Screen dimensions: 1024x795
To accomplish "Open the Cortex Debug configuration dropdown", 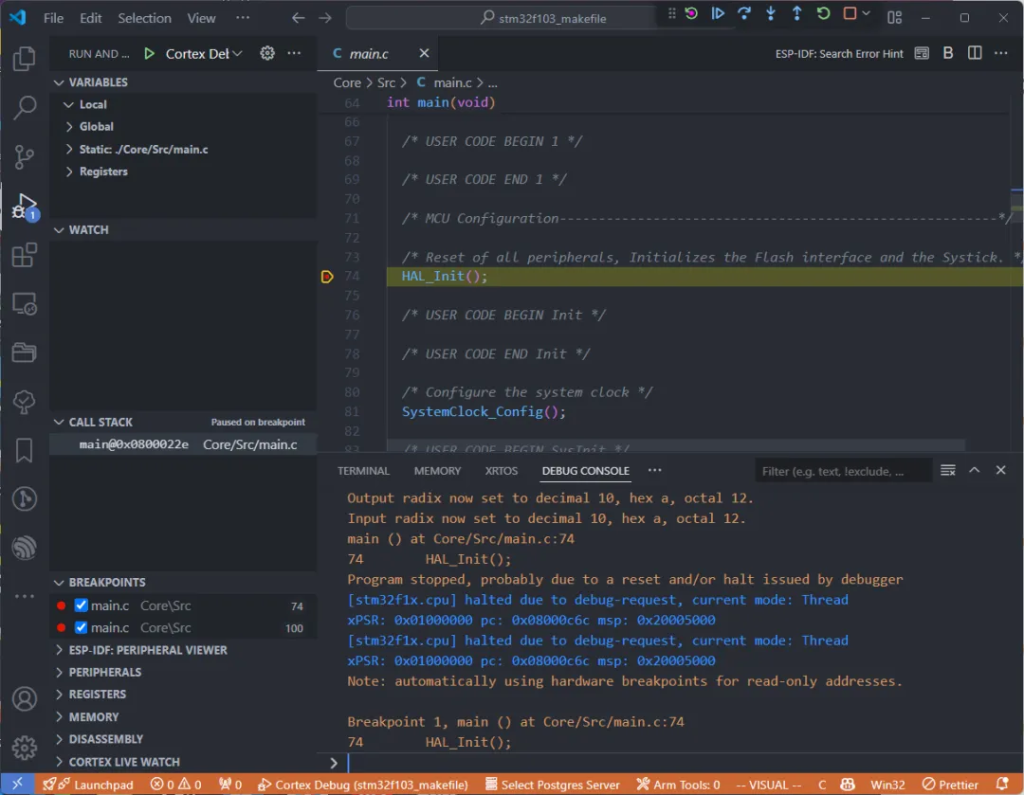I will coord(204,54).
